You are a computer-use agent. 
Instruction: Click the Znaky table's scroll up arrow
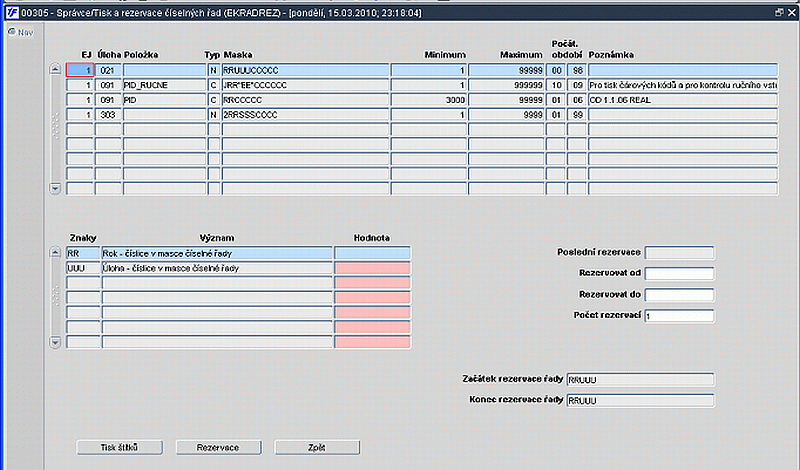[55, 252]
